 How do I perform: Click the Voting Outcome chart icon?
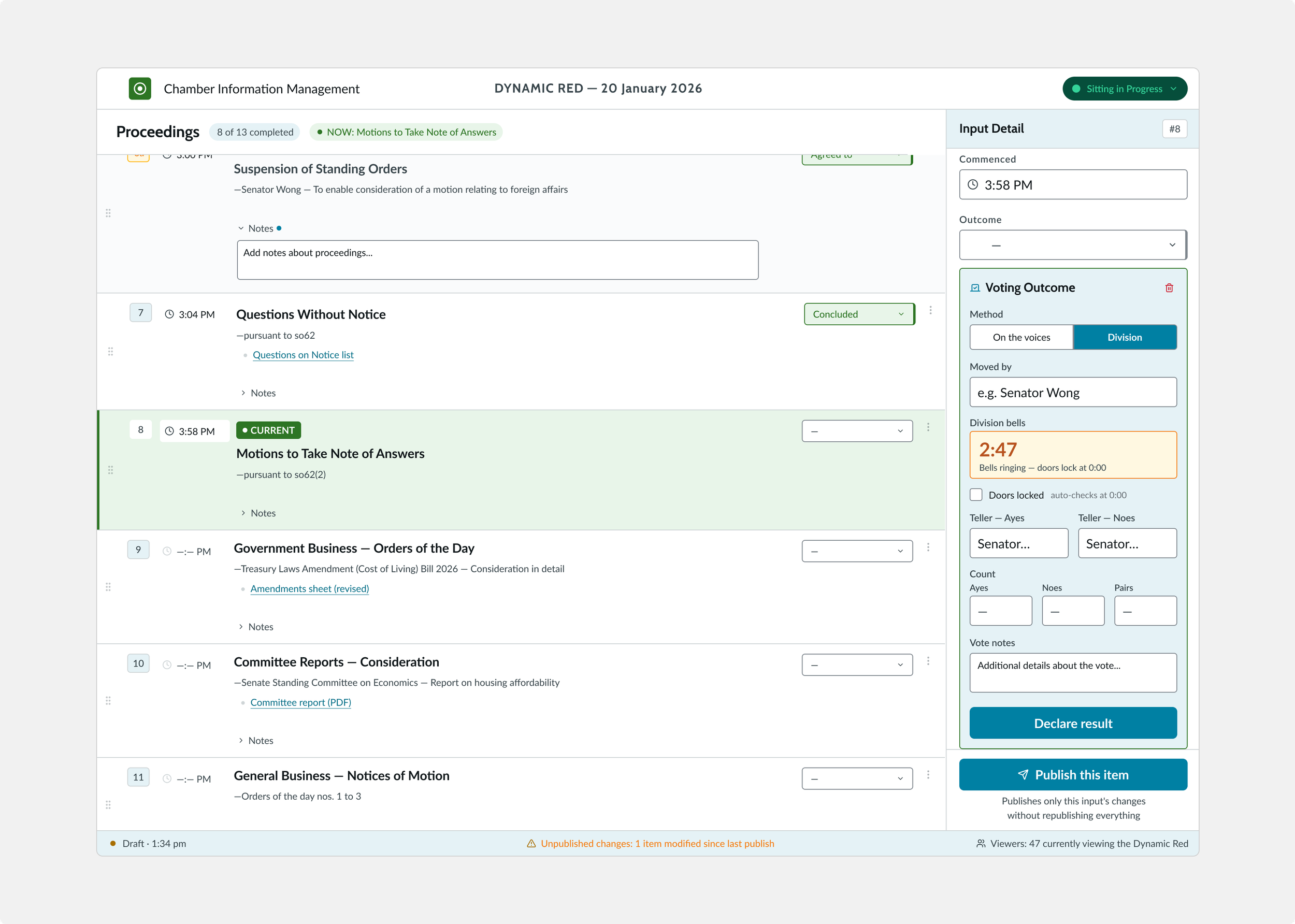click(x=975, y=288)
